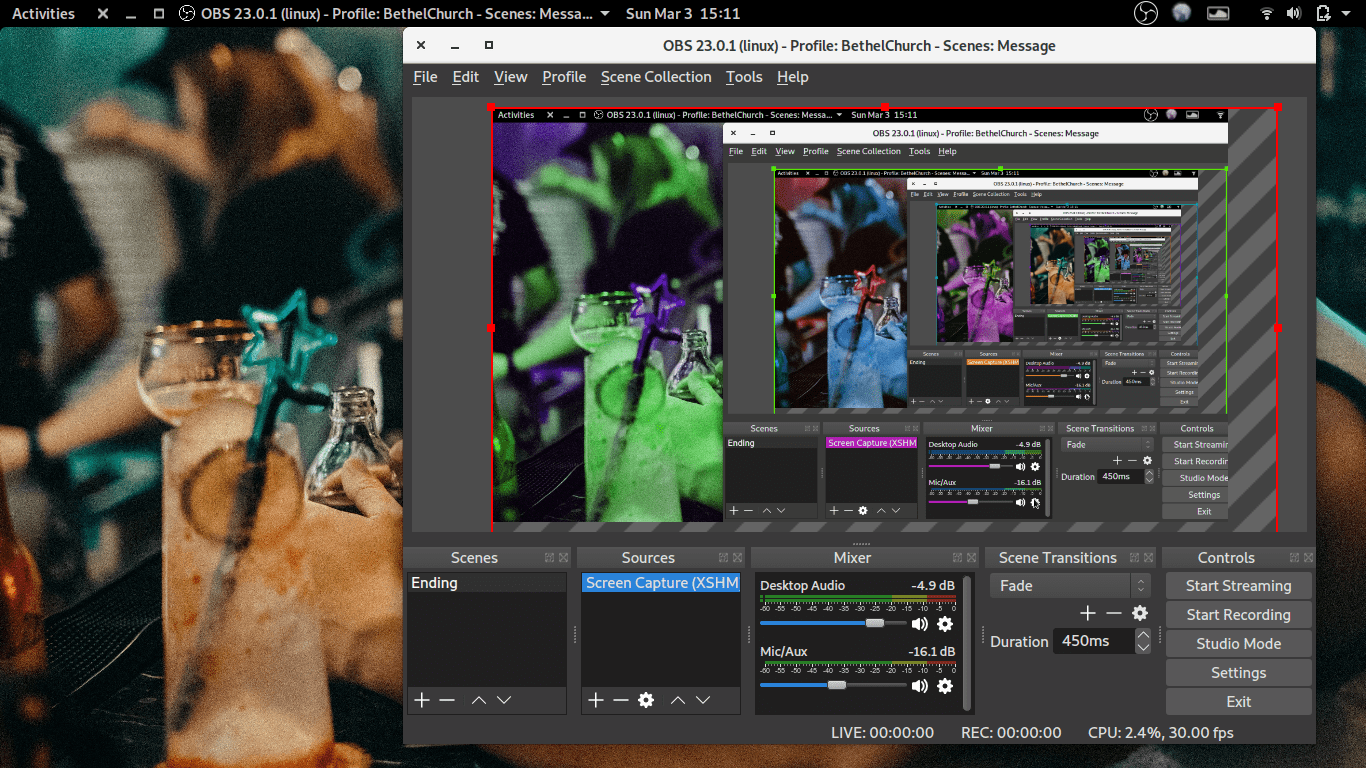The height and width of the screenshot is (768, 1366).
Task: Click the Start Streaming button
Action: click(x=1238, y=585)
